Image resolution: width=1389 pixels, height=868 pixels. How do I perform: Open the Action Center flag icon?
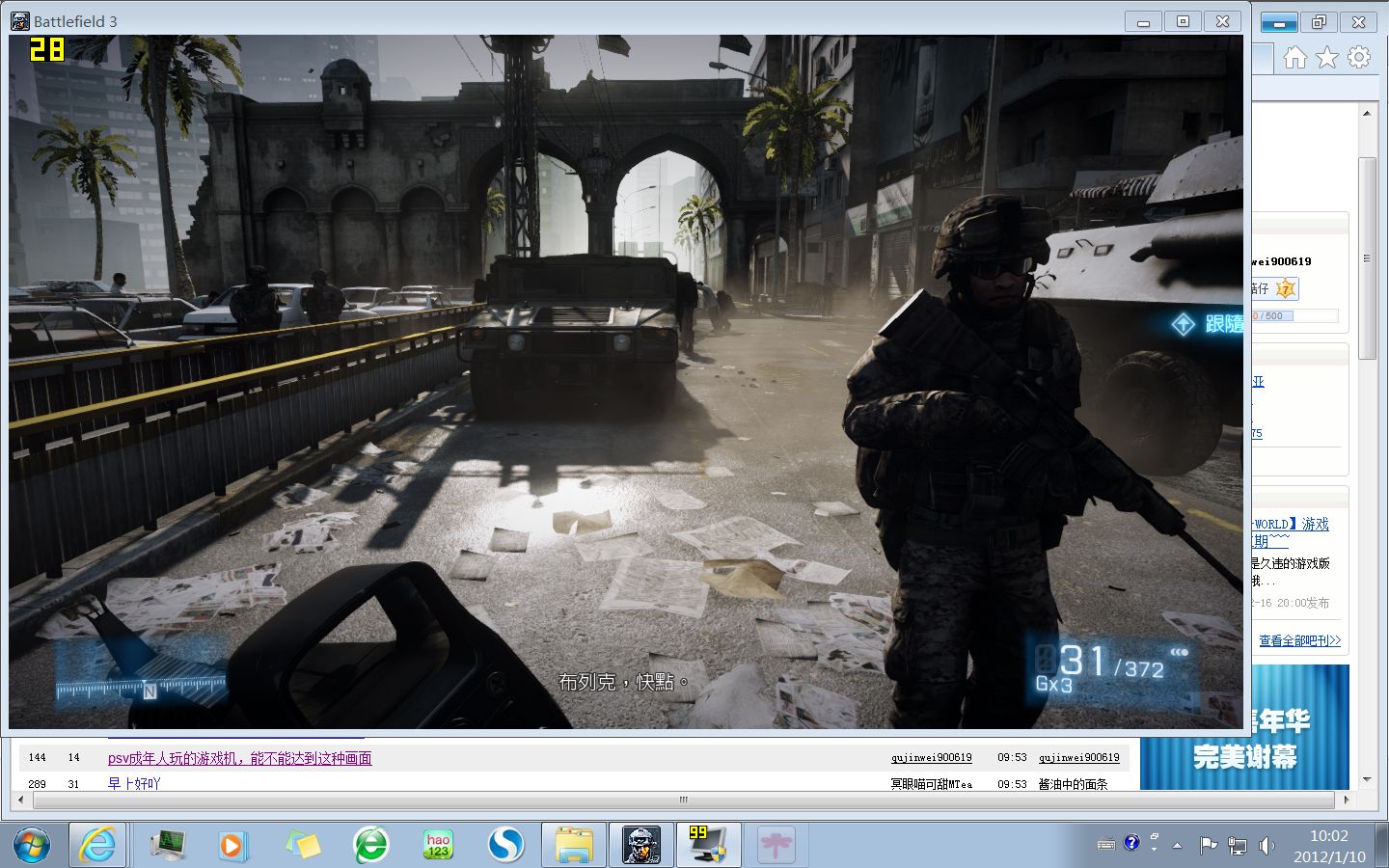pyautogui.click(x=1208, y=846)
